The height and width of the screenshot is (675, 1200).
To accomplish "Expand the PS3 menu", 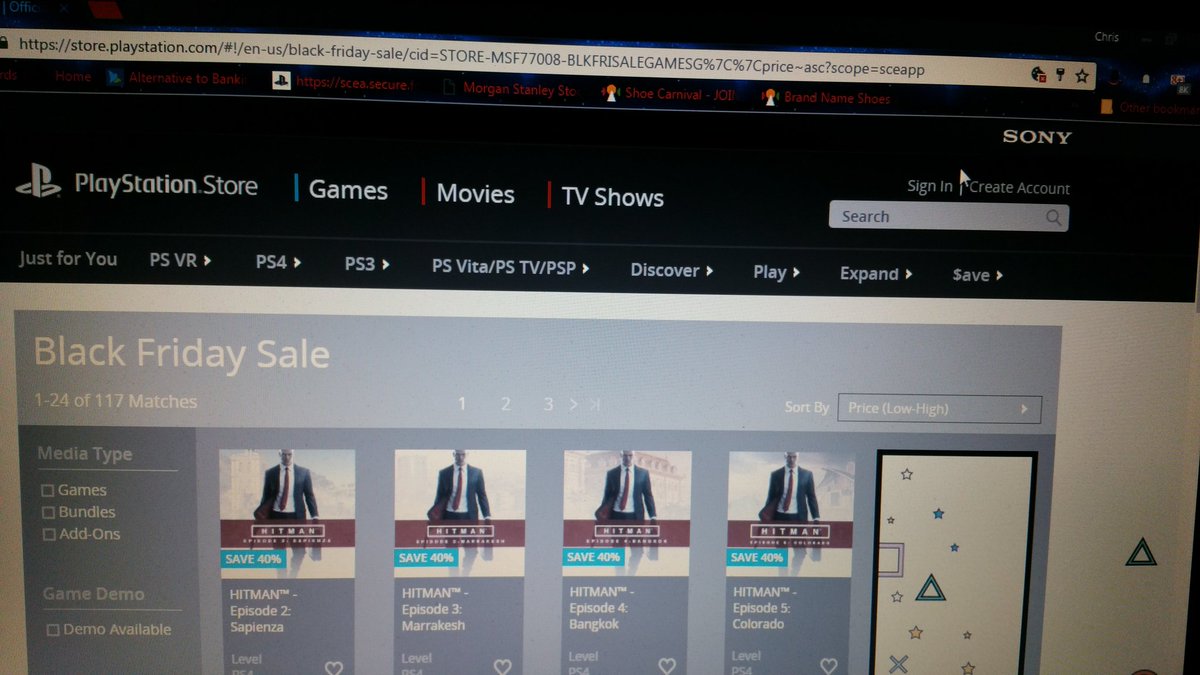I will click(367, 265).
